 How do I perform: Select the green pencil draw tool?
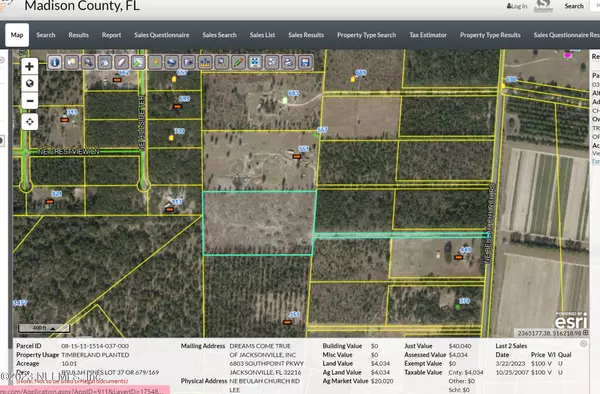[x=238, y=62]
